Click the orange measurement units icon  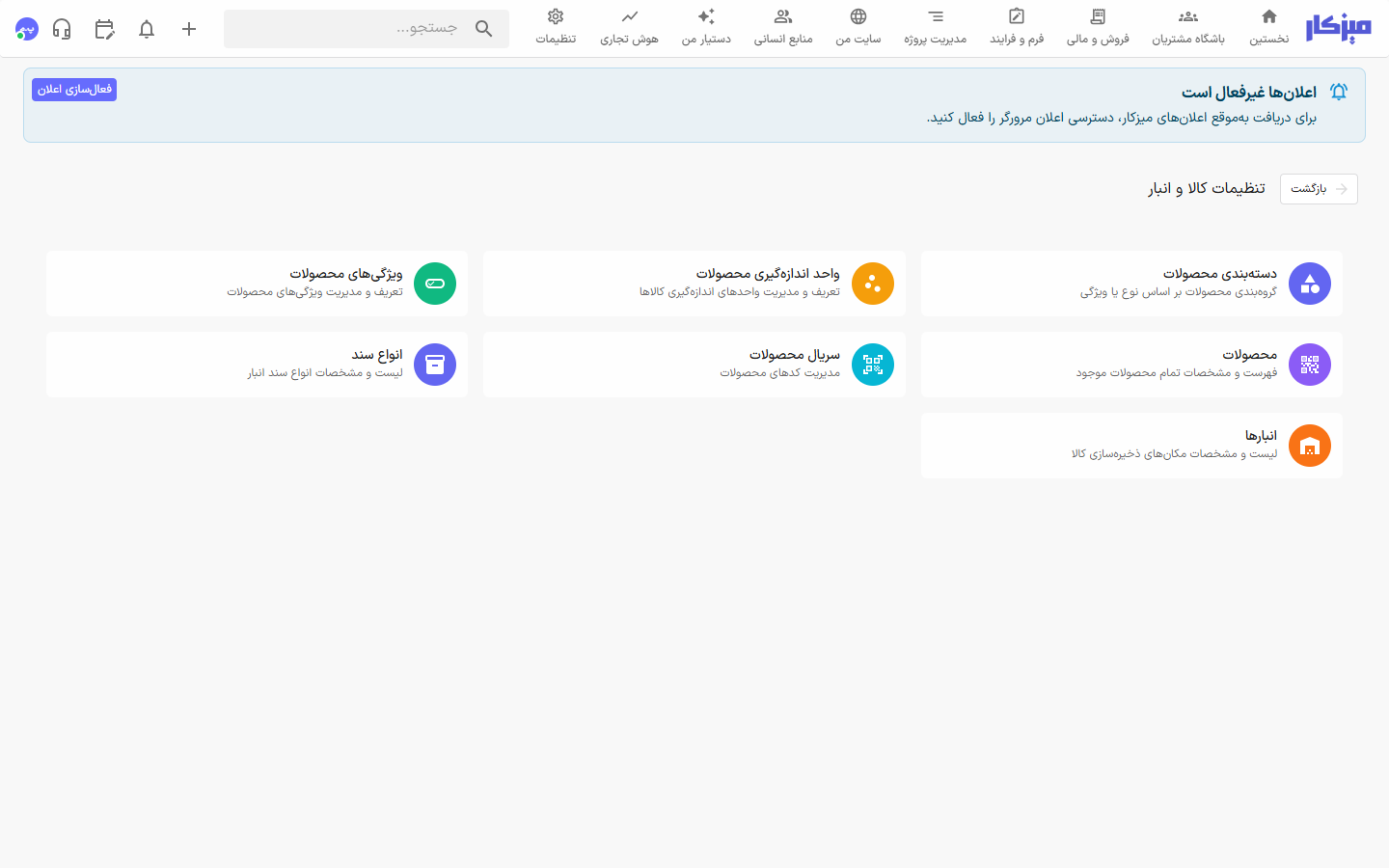tap(873, 284)
